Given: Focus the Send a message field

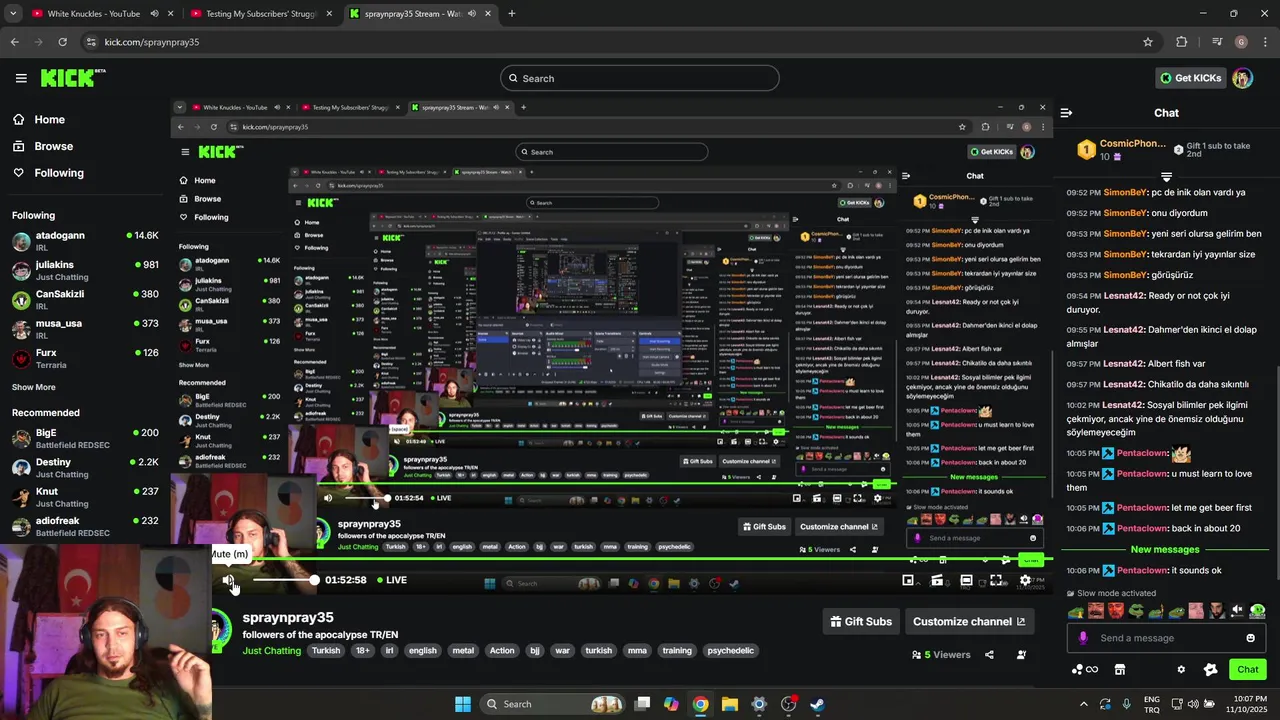Looking at the screenshot, I should pyautogui.click(x=1166, y=638).
